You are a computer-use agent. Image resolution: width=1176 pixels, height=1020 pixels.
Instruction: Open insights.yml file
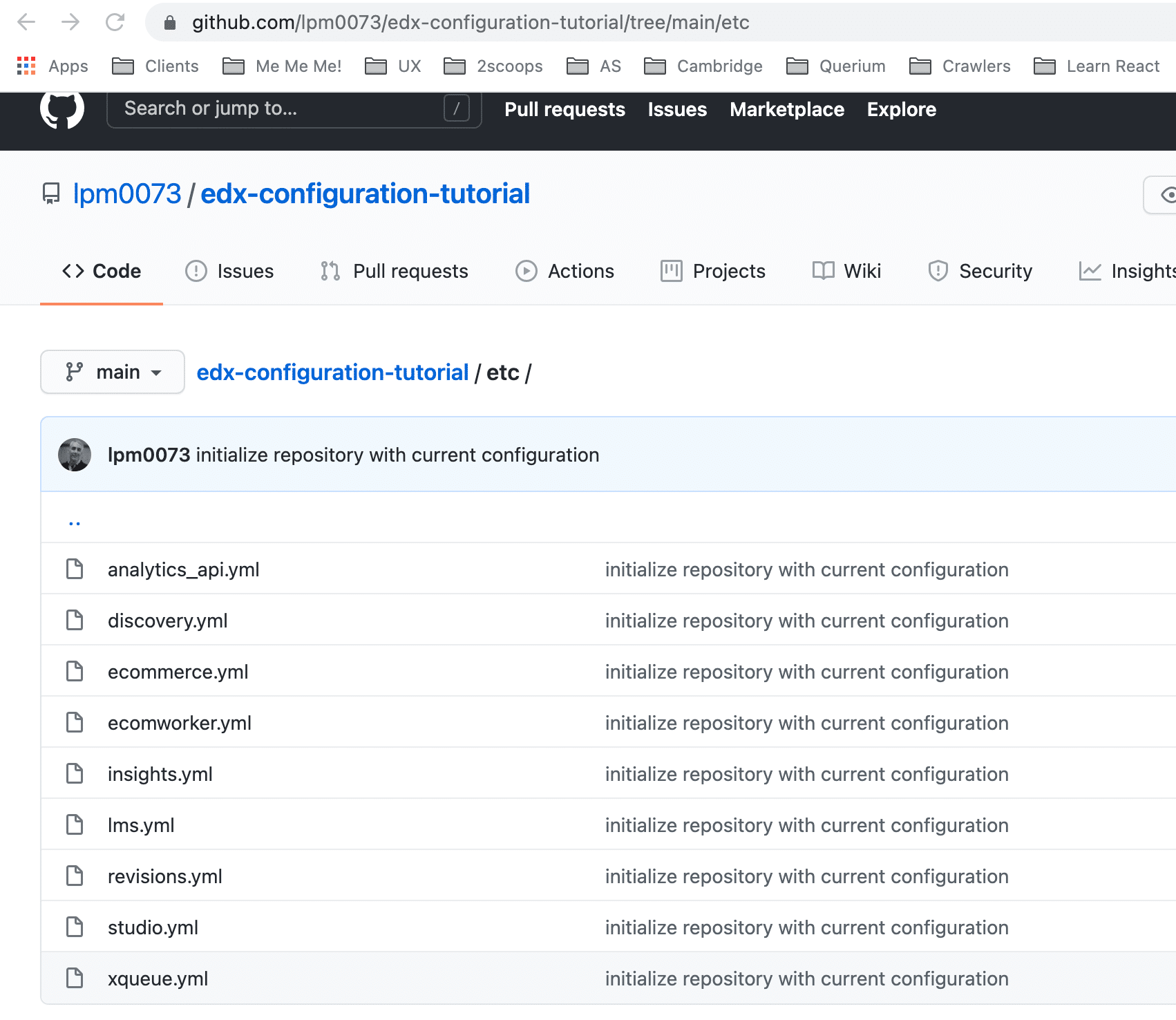point(160,774)
